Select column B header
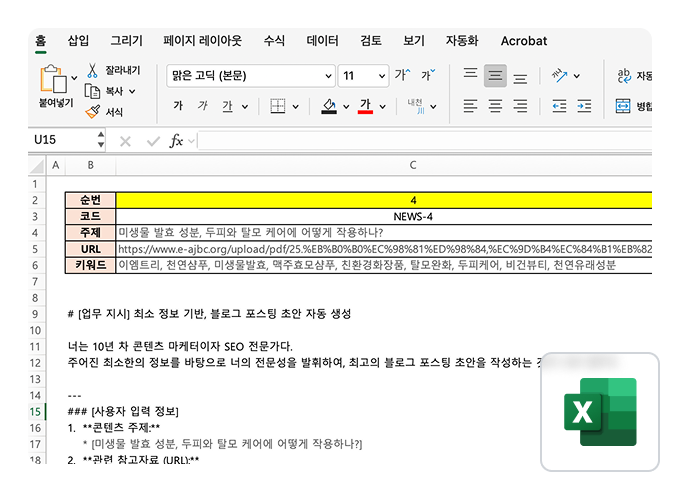The width and height of the screenshot is (680, 500). [x=91, y=165]
